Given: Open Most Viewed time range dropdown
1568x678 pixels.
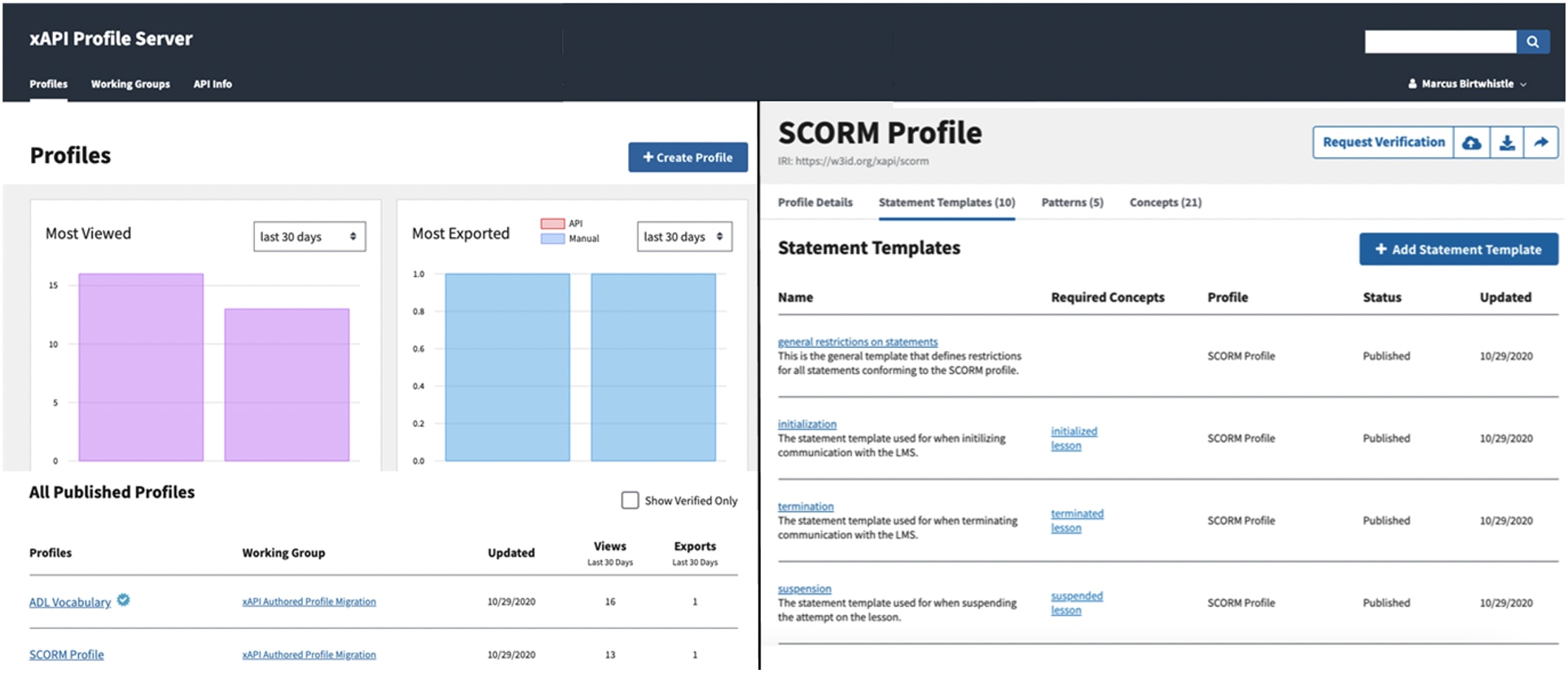Looking at the screenshot, I should pos(309,237).
